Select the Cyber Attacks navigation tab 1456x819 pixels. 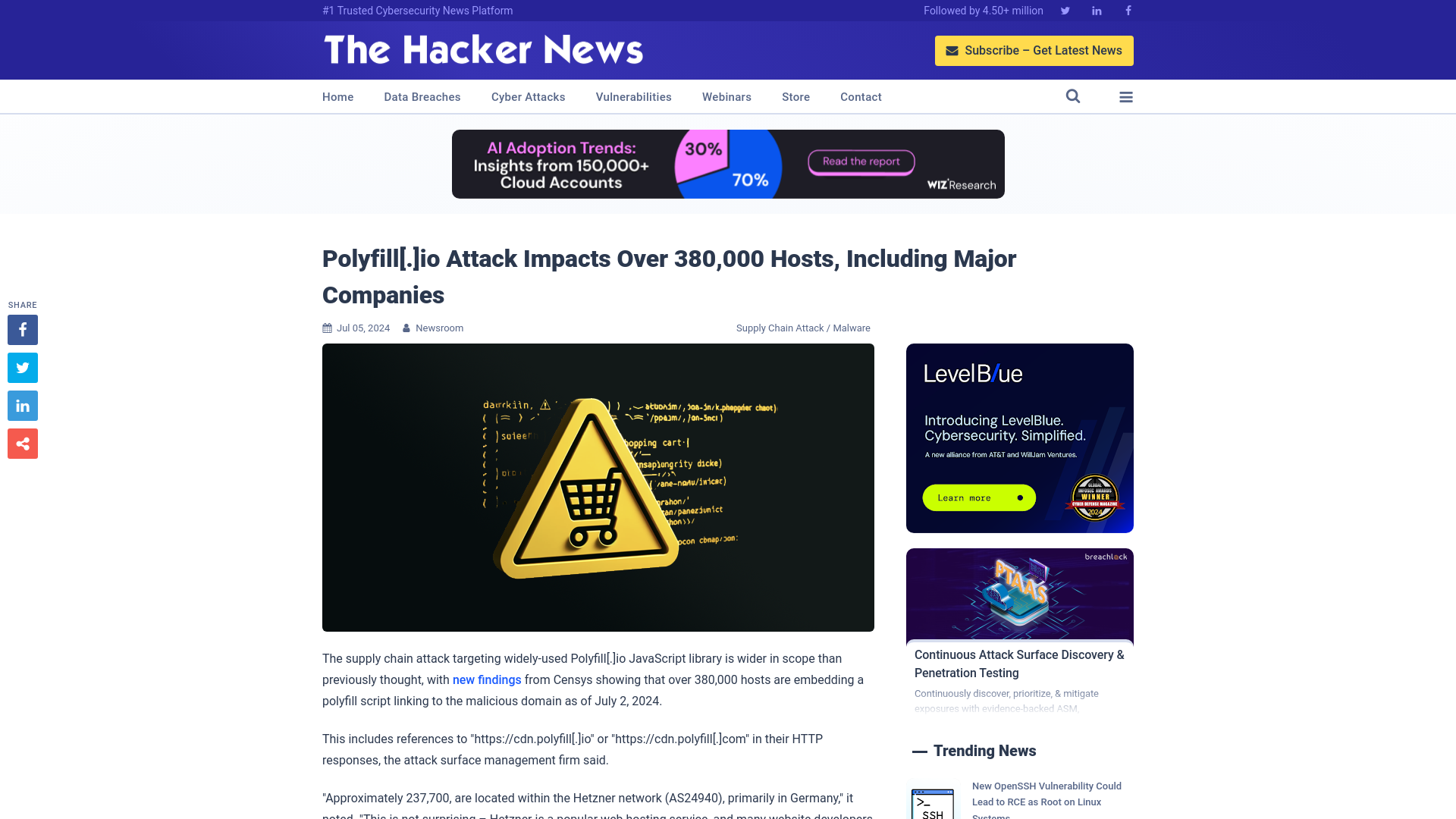528,96
